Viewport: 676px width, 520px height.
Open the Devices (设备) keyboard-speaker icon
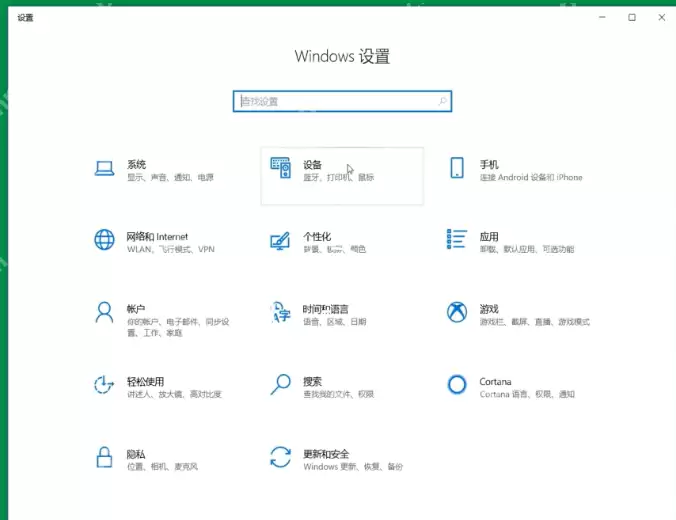click(x=280, y=168)
